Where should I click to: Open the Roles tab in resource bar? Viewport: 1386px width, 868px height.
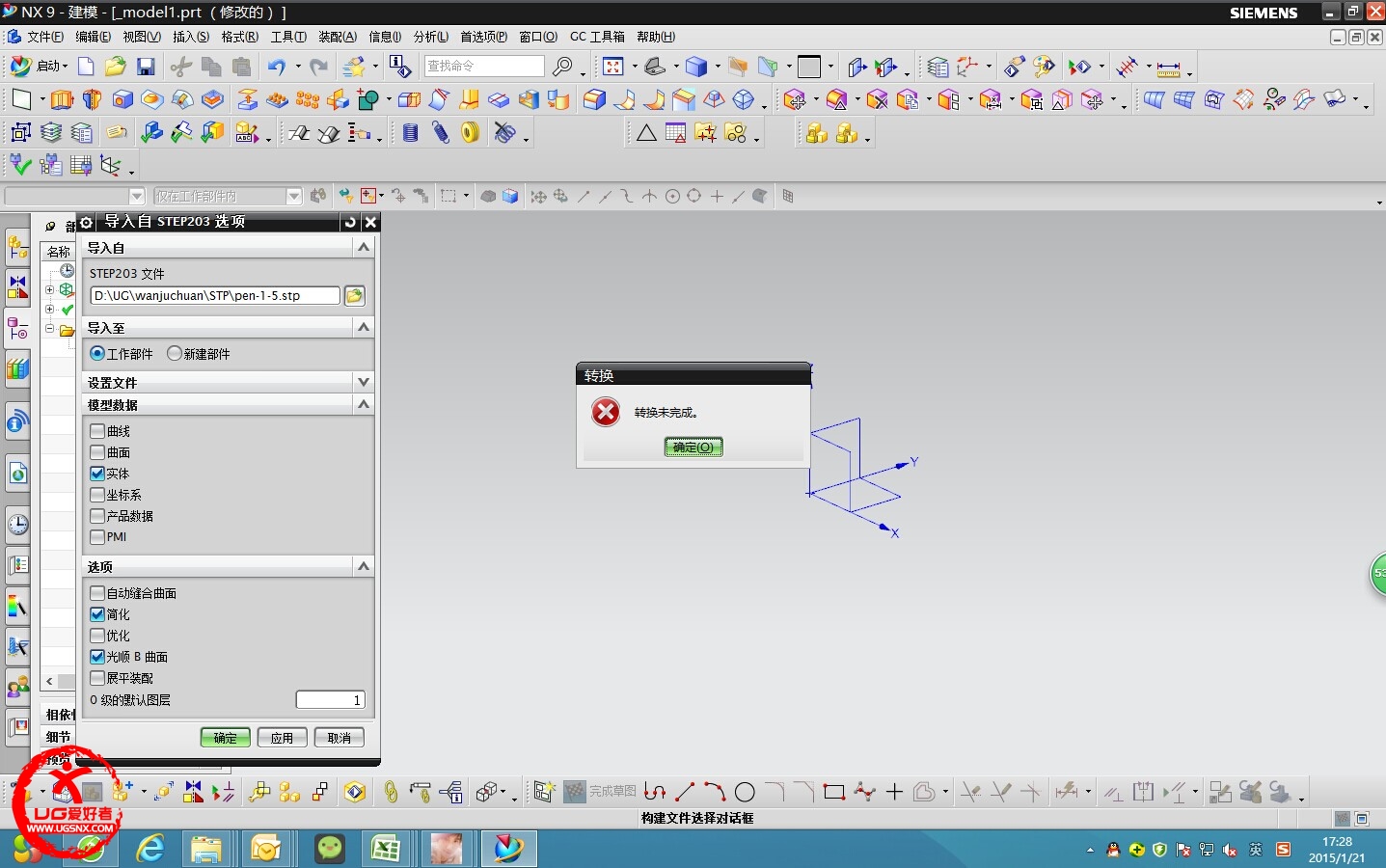point(17,687)
